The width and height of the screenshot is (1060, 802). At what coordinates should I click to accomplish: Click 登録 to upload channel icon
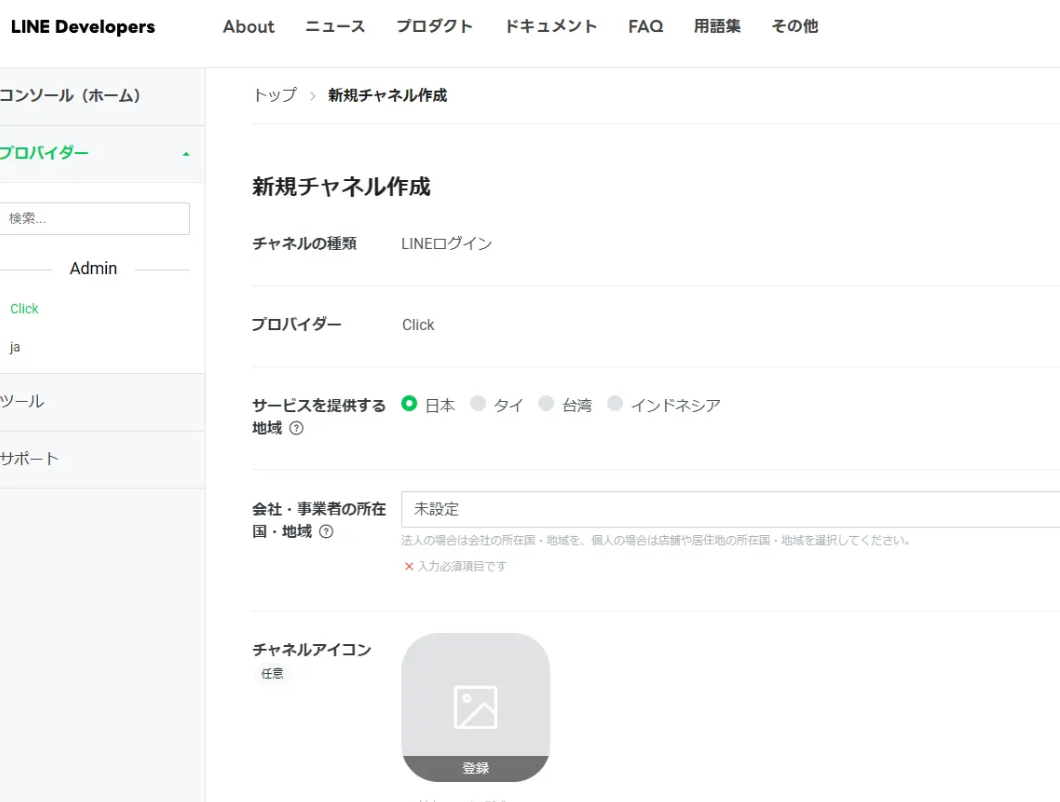pos(475,768)
